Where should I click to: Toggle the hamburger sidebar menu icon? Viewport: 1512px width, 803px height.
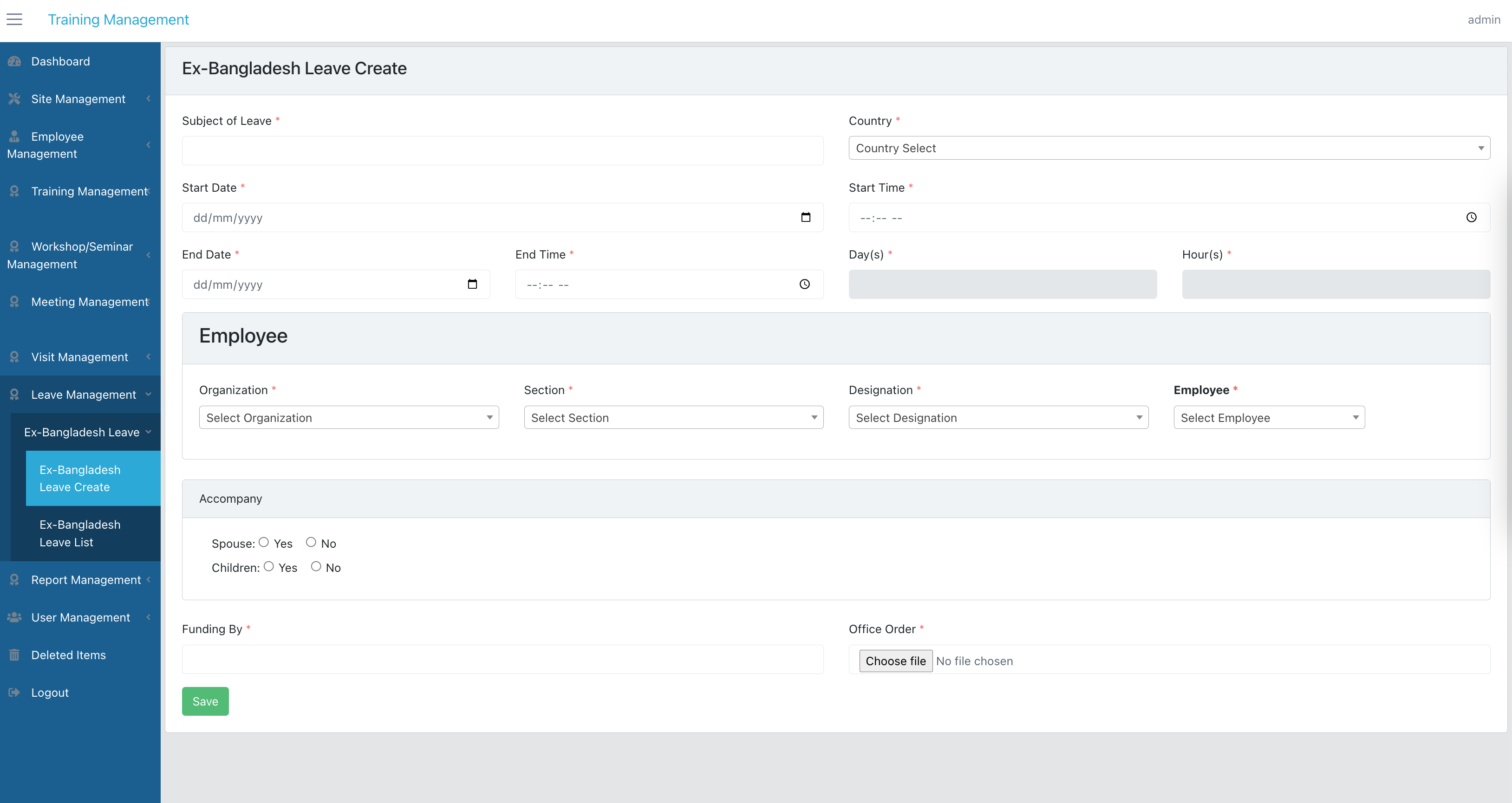(x=14, y=19)
